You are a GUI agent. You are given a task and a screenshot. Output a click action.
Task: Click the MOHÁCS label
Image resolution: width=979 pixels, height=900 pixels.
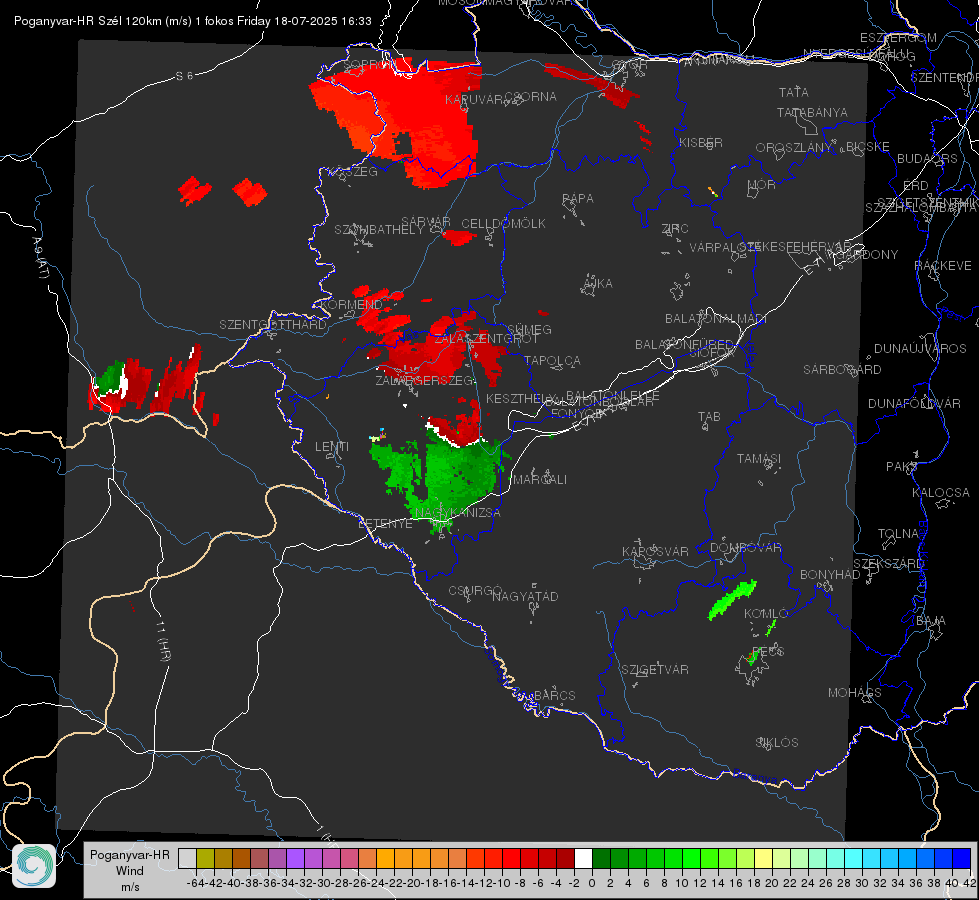855,693
